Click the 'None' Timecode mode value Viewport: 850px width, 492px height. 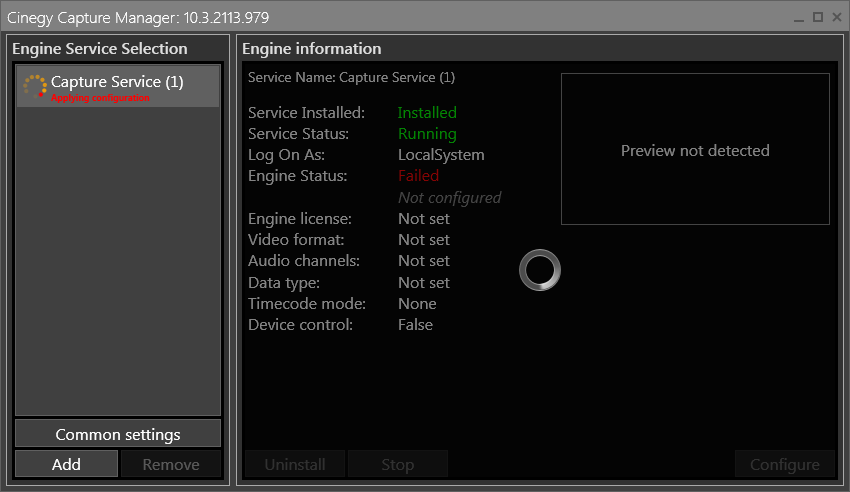pos(417,303)
